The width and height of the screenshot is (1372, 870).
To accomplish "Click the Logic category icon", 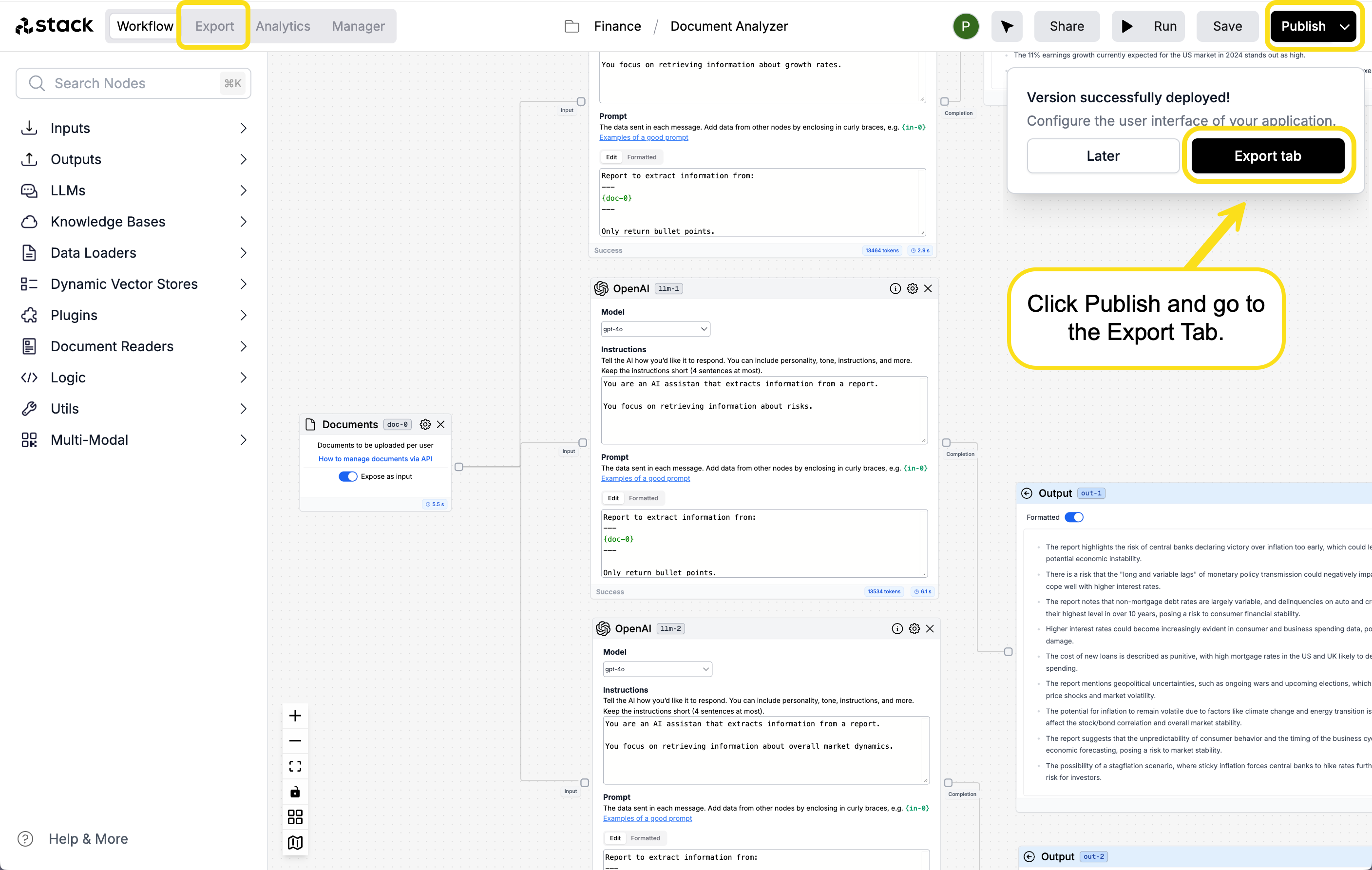I will click(30, 378).
